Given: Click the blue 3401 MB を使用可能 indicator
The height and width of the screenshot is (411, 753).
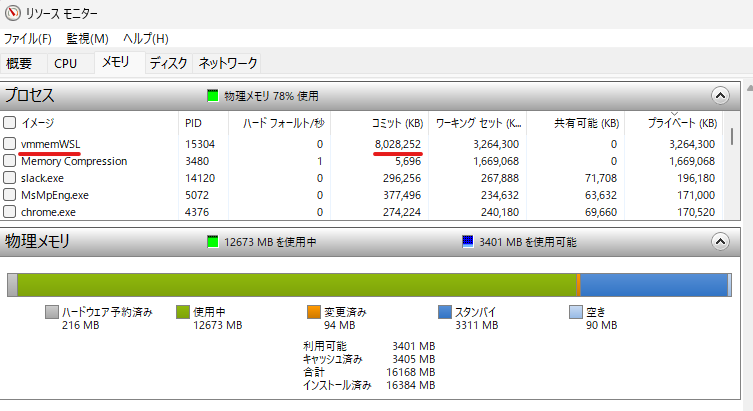Looking at the screenshot, I should (468, 242).
